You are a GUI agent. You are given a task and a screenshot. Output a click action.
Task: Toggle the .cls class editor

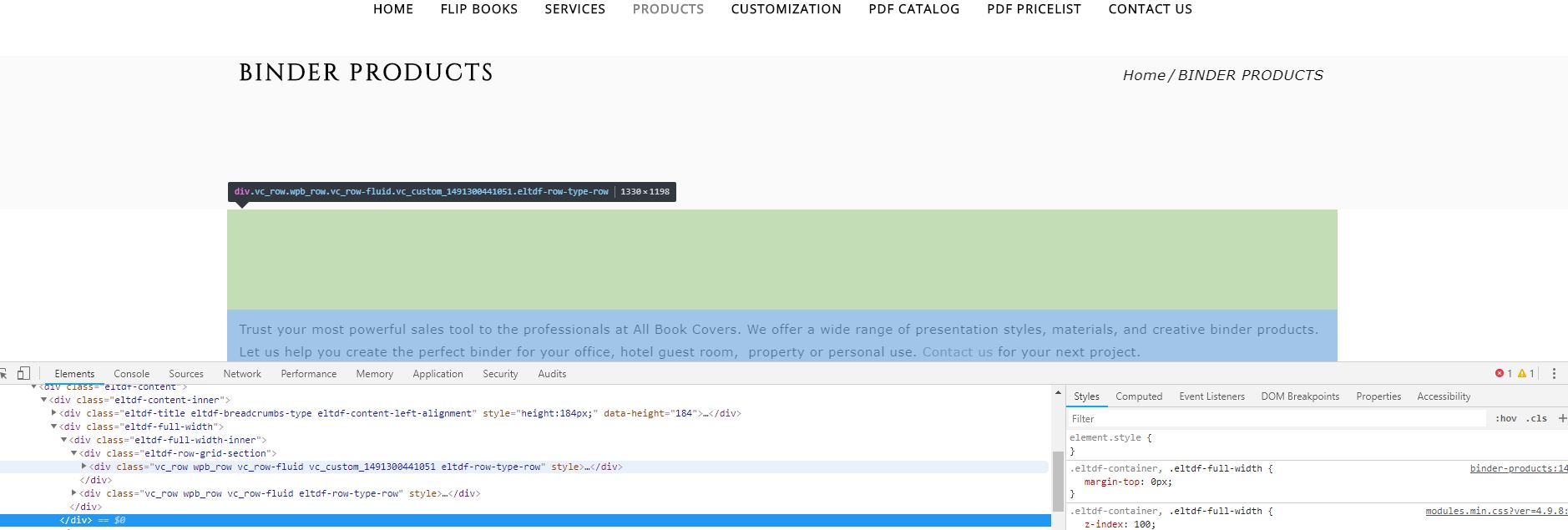point(1537,418)
